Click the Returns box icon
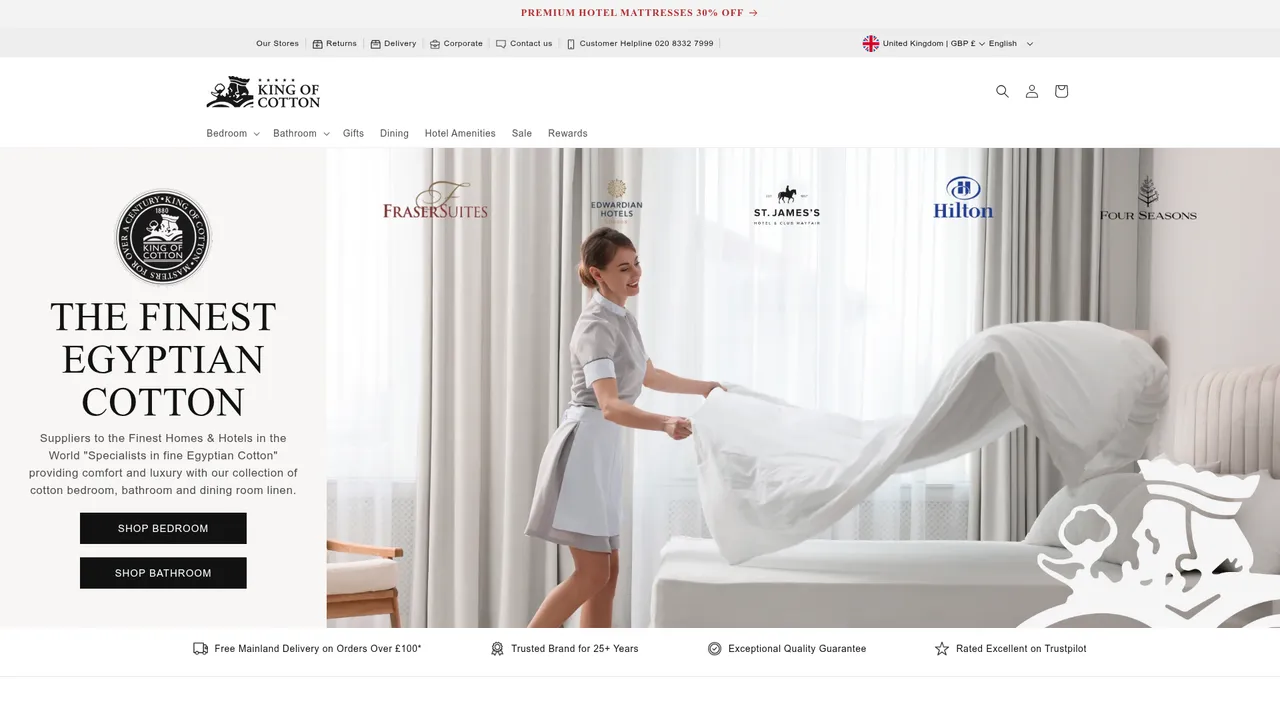The height and width of the screenshot is (720, 1280). 317,44
